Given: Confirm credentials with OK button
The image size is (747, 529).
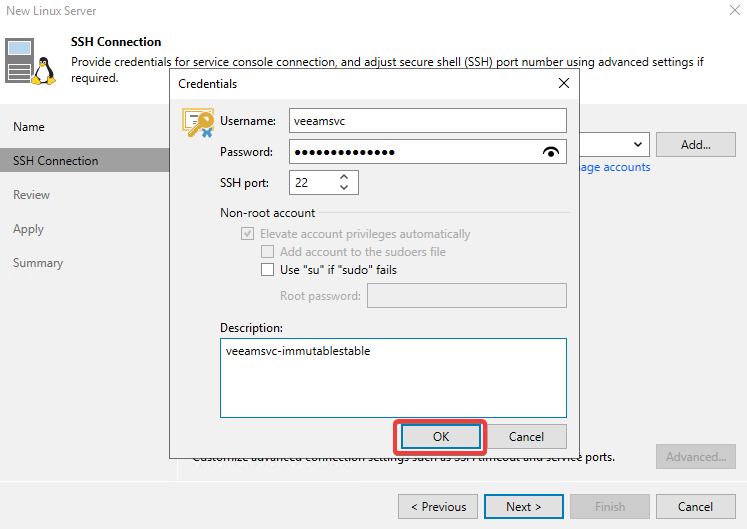Looking at the screenshot, I should point(441,437).
